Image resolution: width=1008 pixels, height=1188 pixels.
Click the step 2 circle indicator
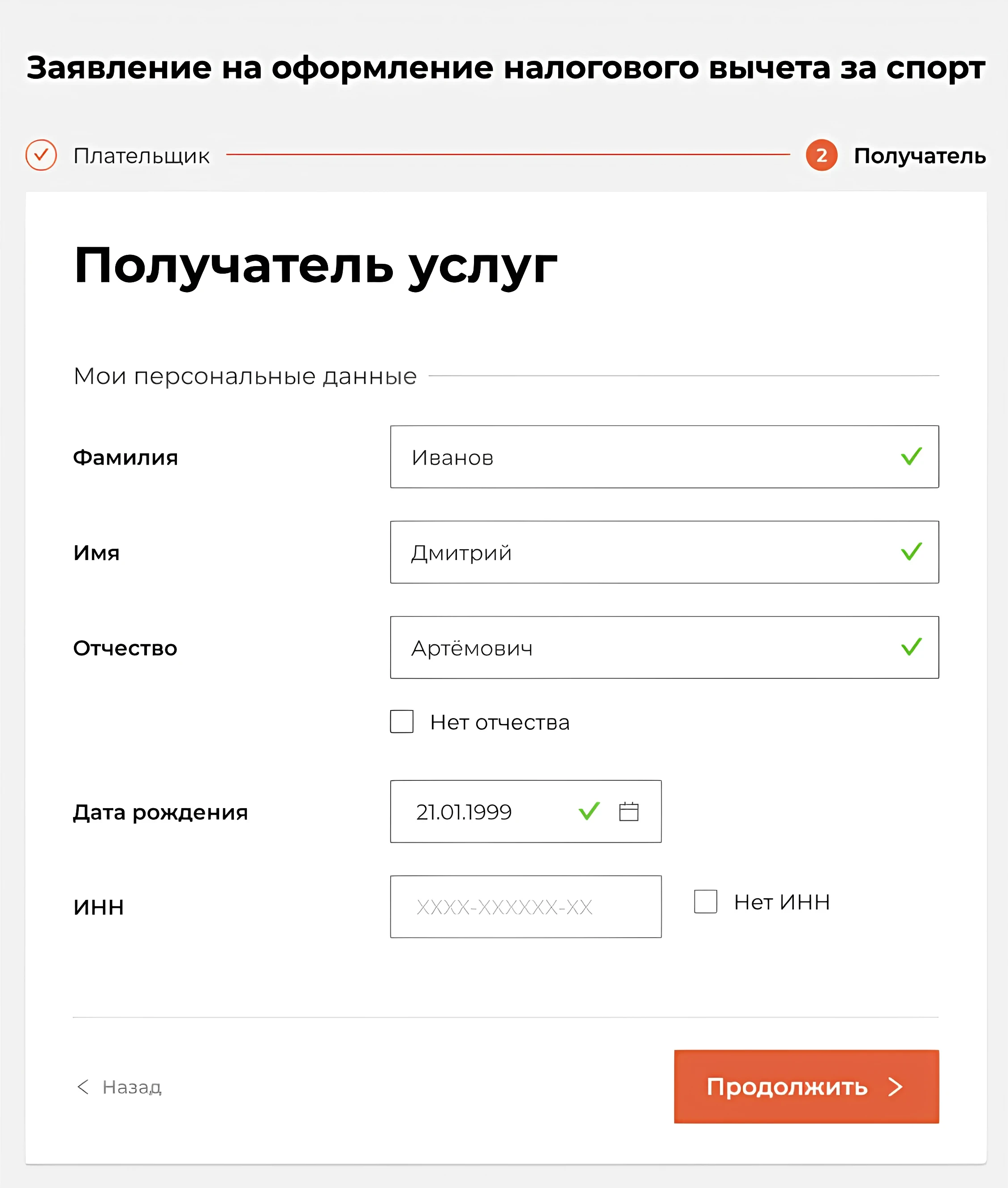point(822,155)
